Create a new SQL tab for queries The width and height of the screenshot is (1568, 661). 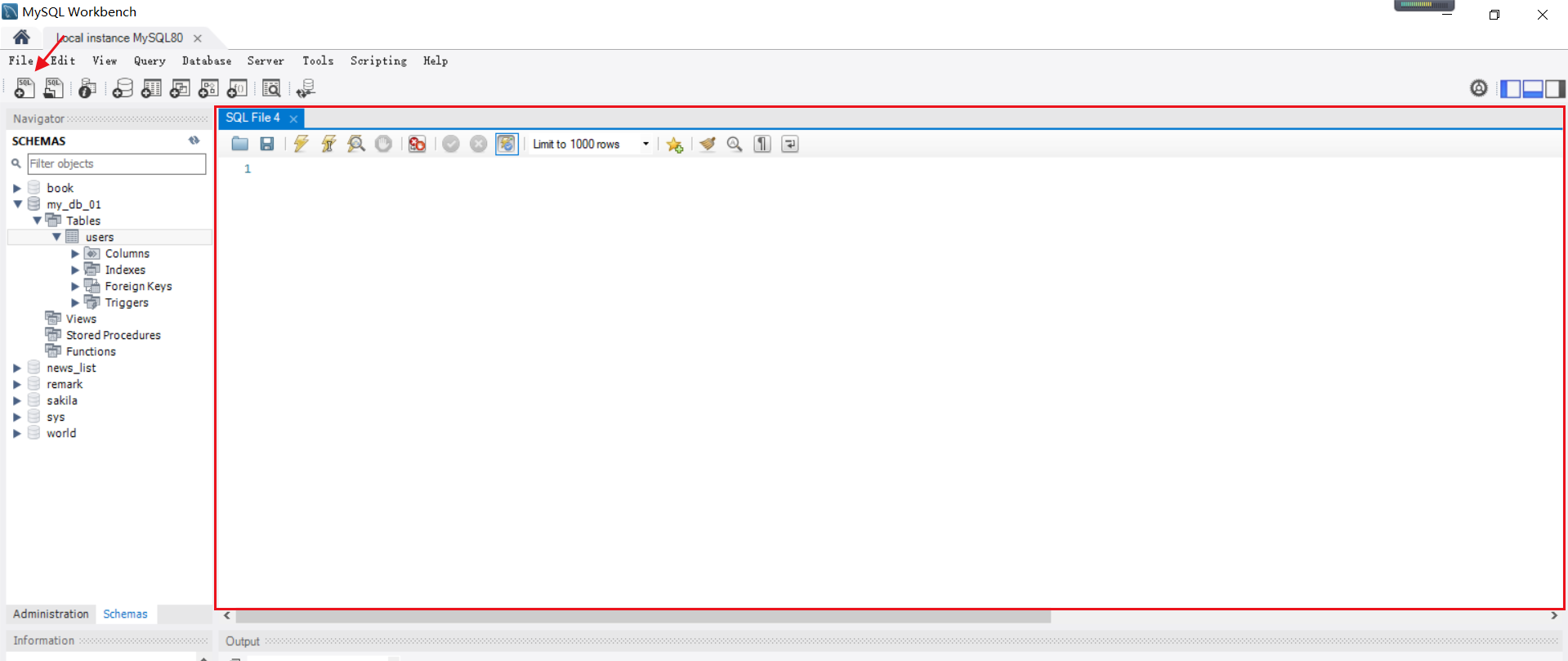[25, 88]
